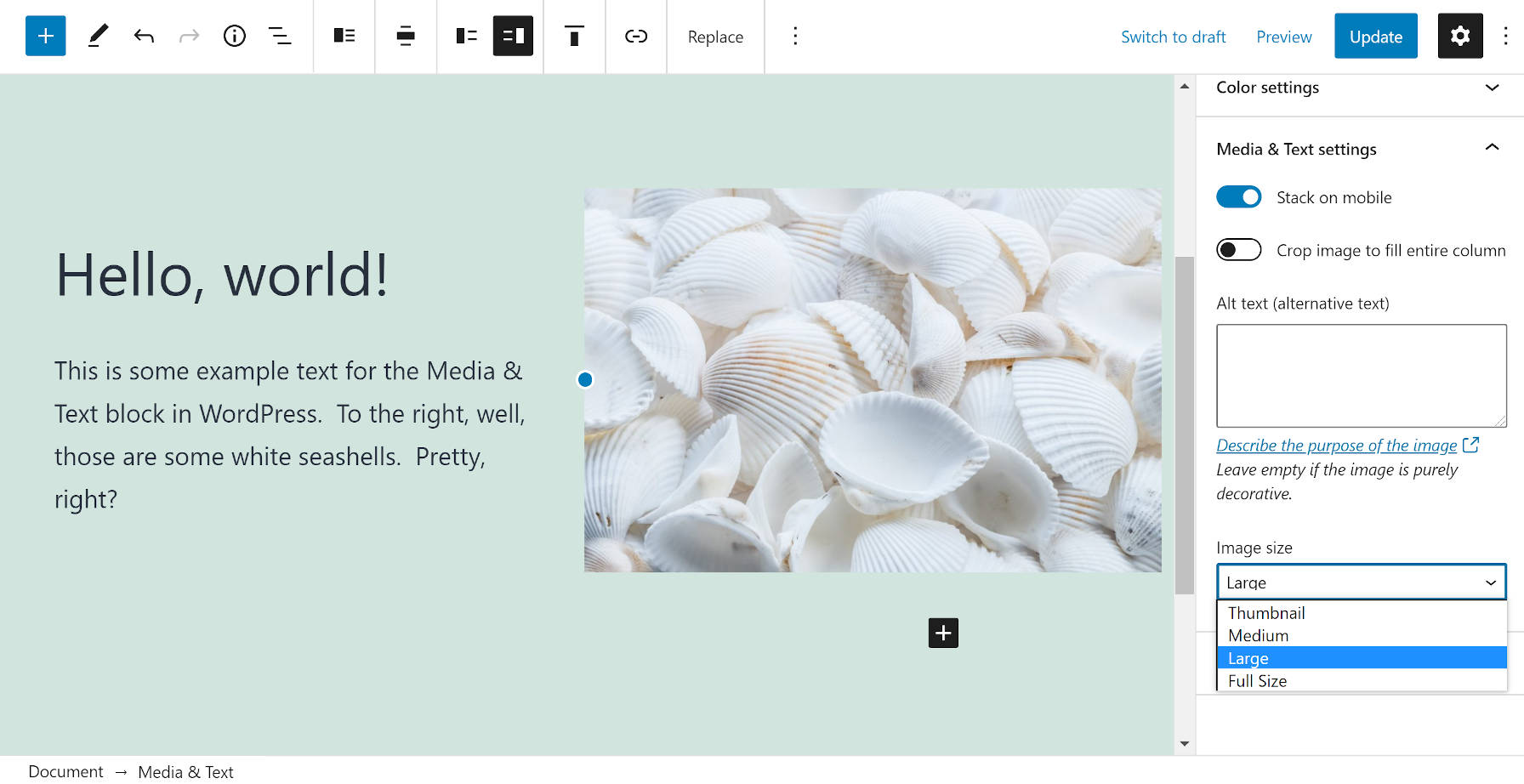Viewport: 1524px width, 784px height.
Task: Switch to the Select tool mode
Action: pos(96,36)
